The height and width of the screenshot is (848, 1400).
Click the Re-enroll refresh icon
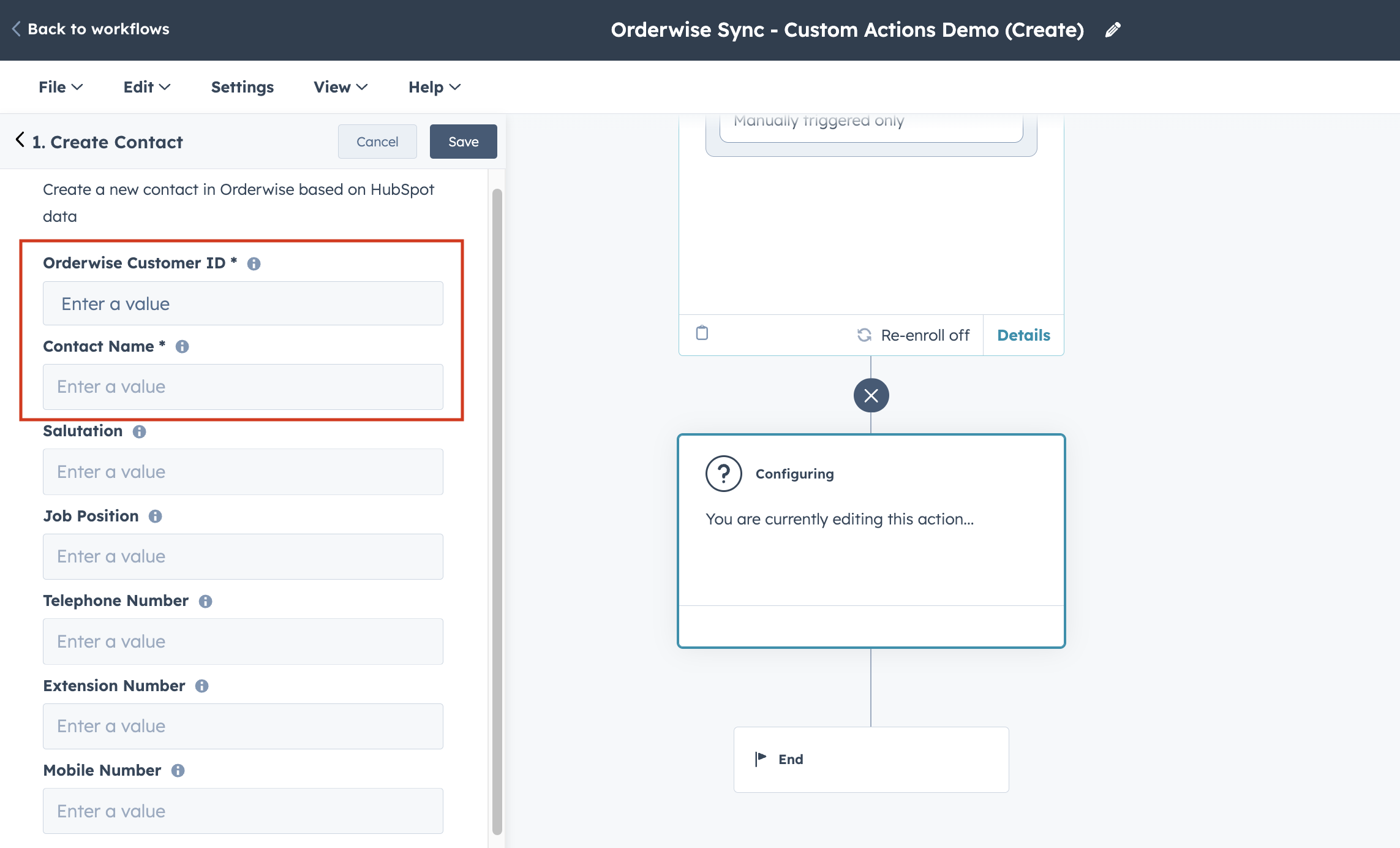pyautogui.click(x=864, y=335)
